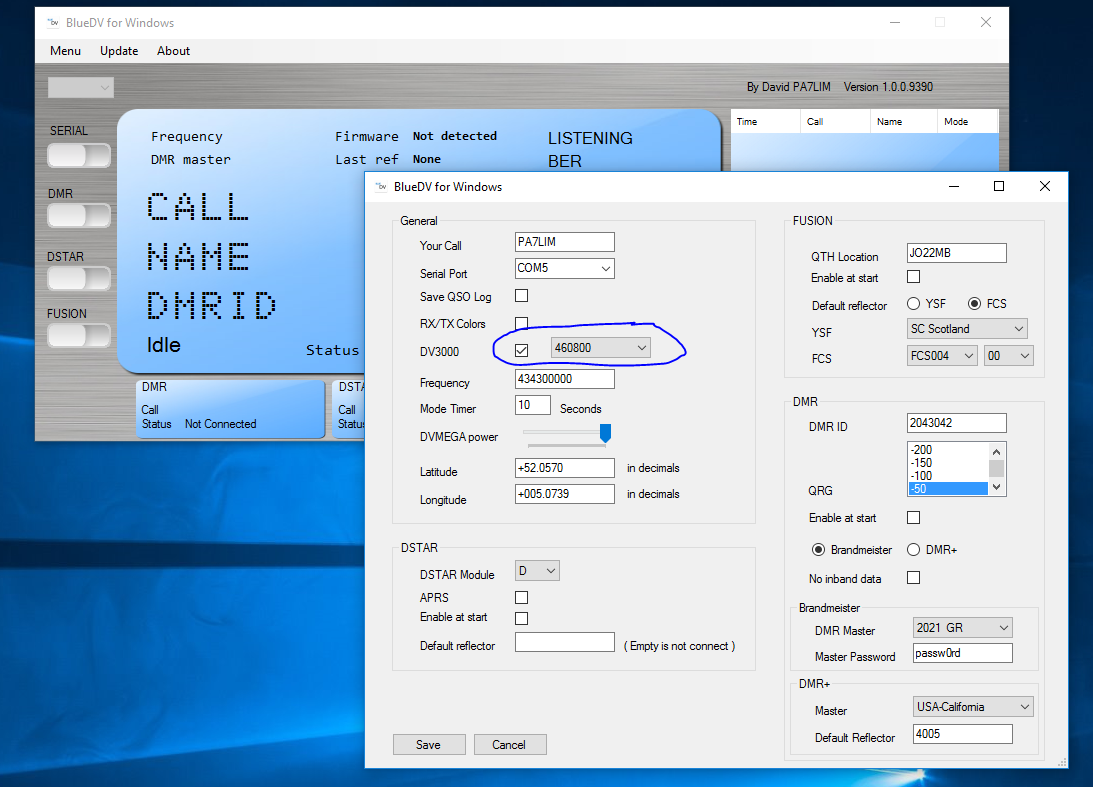The width and height of the screenshot is (1093, 787).
Task: Open the Serial Port COM5 dropdown
Action: (565, 268)
